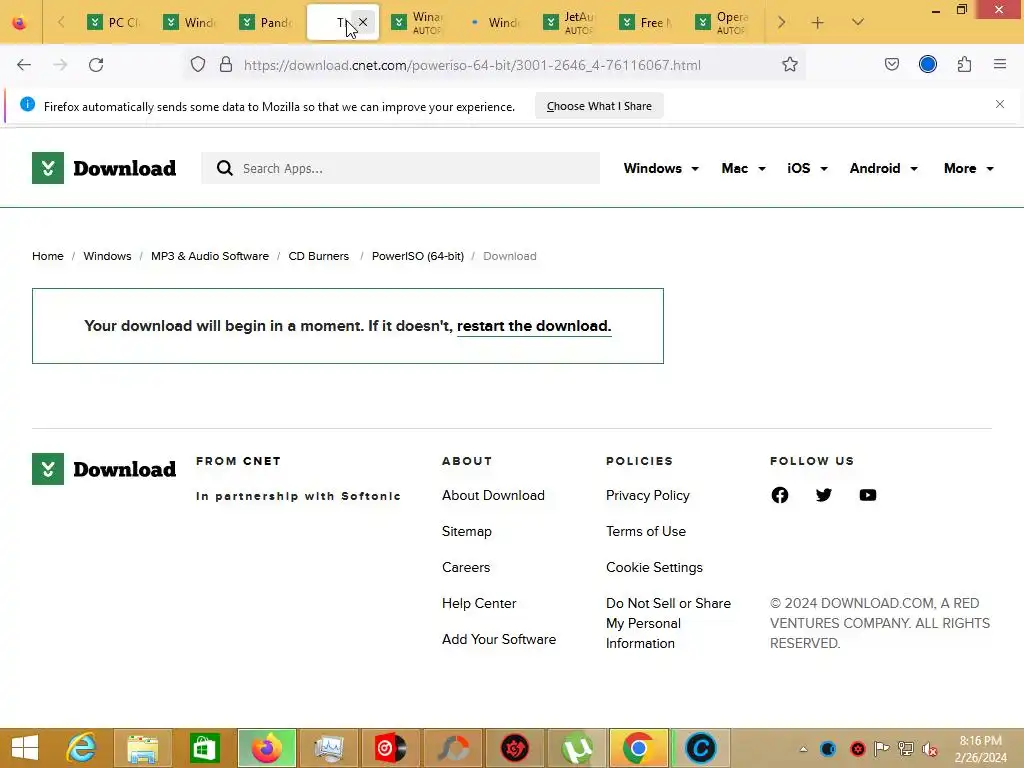Screen dimensions: 1024x768
Task: Open the Windows Store taskbar icon
Action: click(x=204, y=748)
